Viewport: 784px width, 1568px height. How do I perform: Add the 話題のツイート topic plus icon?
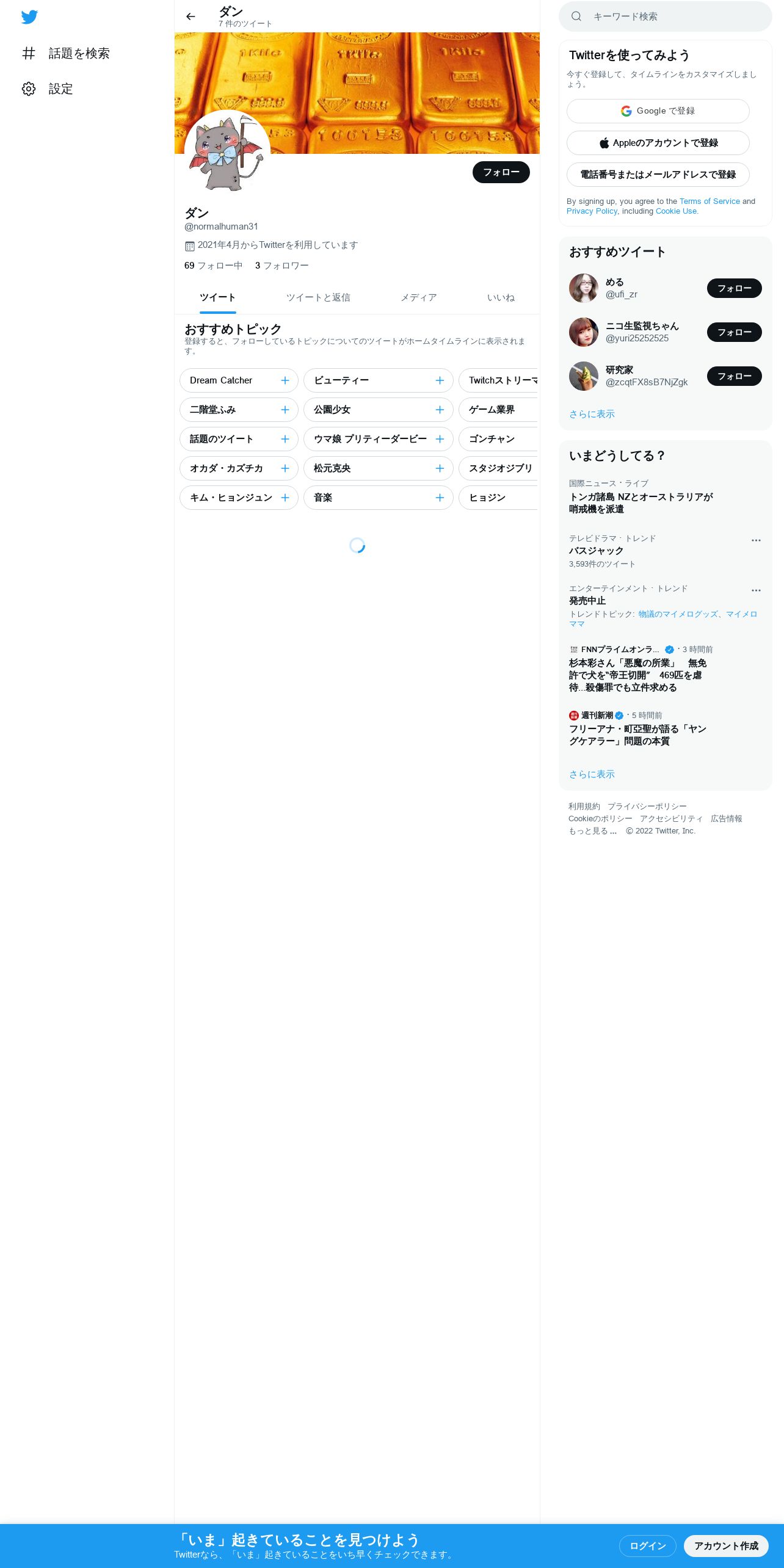[285, 439]
